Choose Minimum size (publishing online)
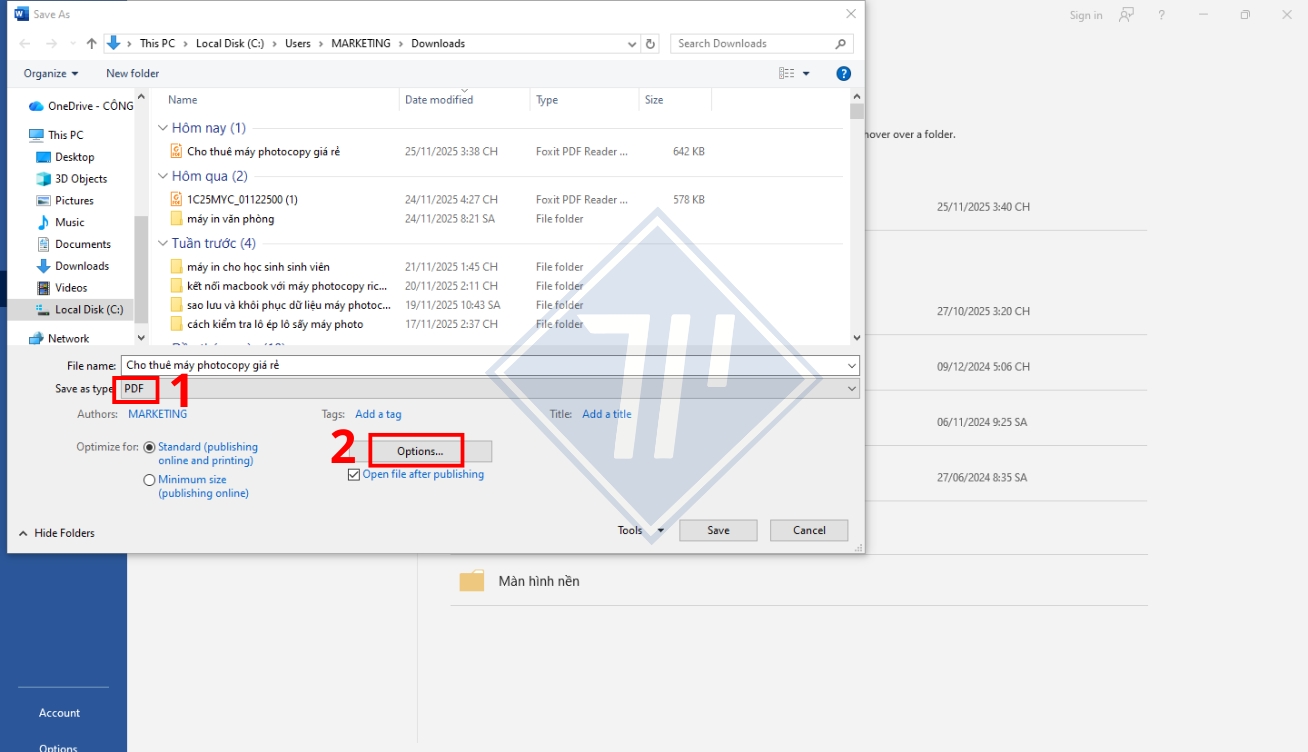This screenshot has width=1308, height=752. tap(149, 479)
